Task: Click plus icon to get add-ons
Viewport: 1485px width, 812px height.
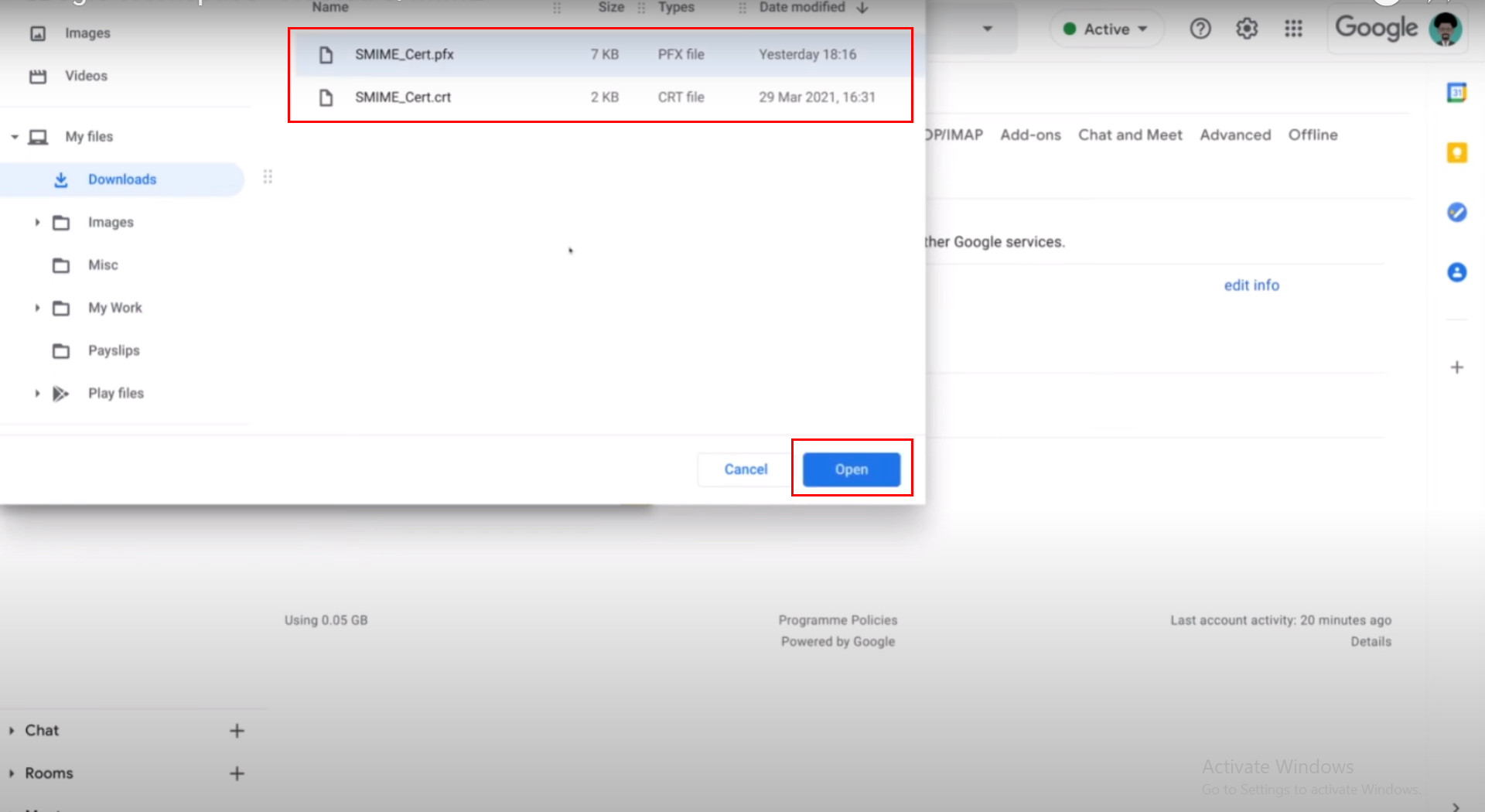Action: coord(1456,367)
